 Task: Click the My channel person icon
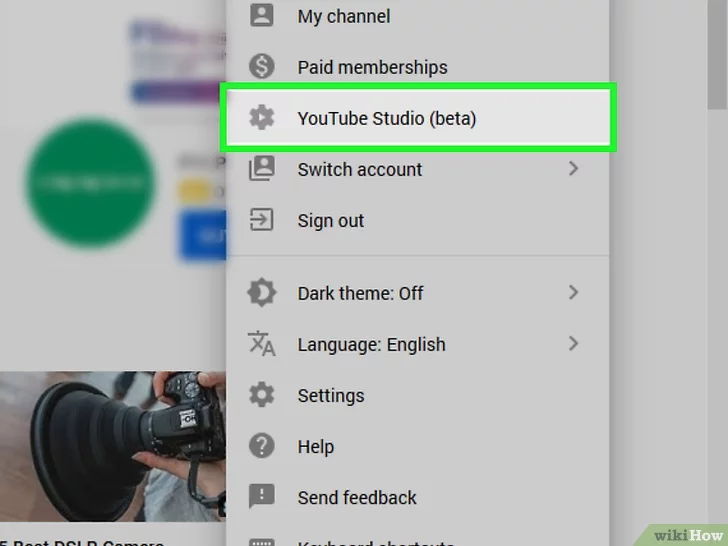coord(261,16)
